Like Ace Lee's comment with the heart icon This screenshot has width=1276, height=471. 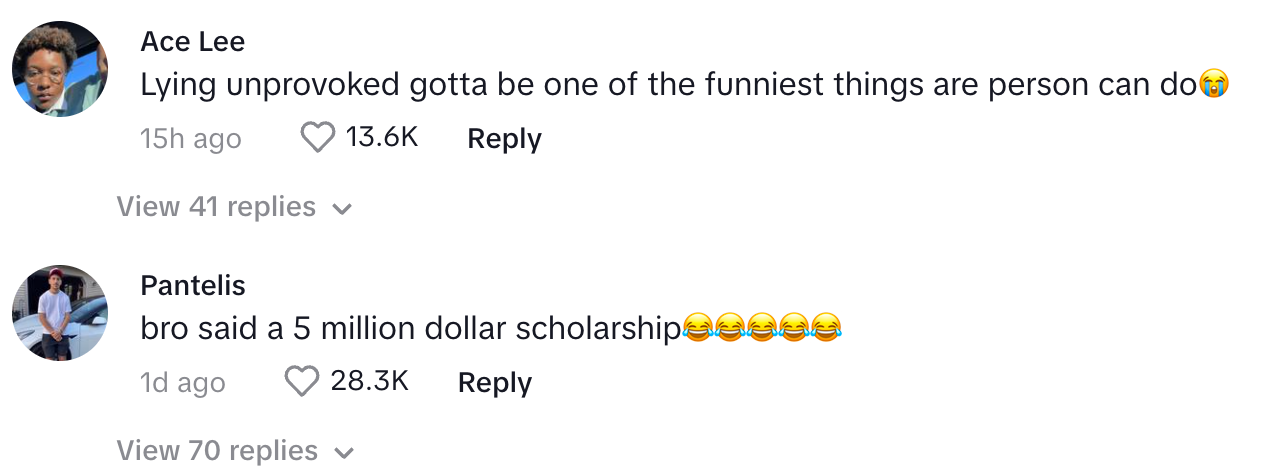coord(318,138)
